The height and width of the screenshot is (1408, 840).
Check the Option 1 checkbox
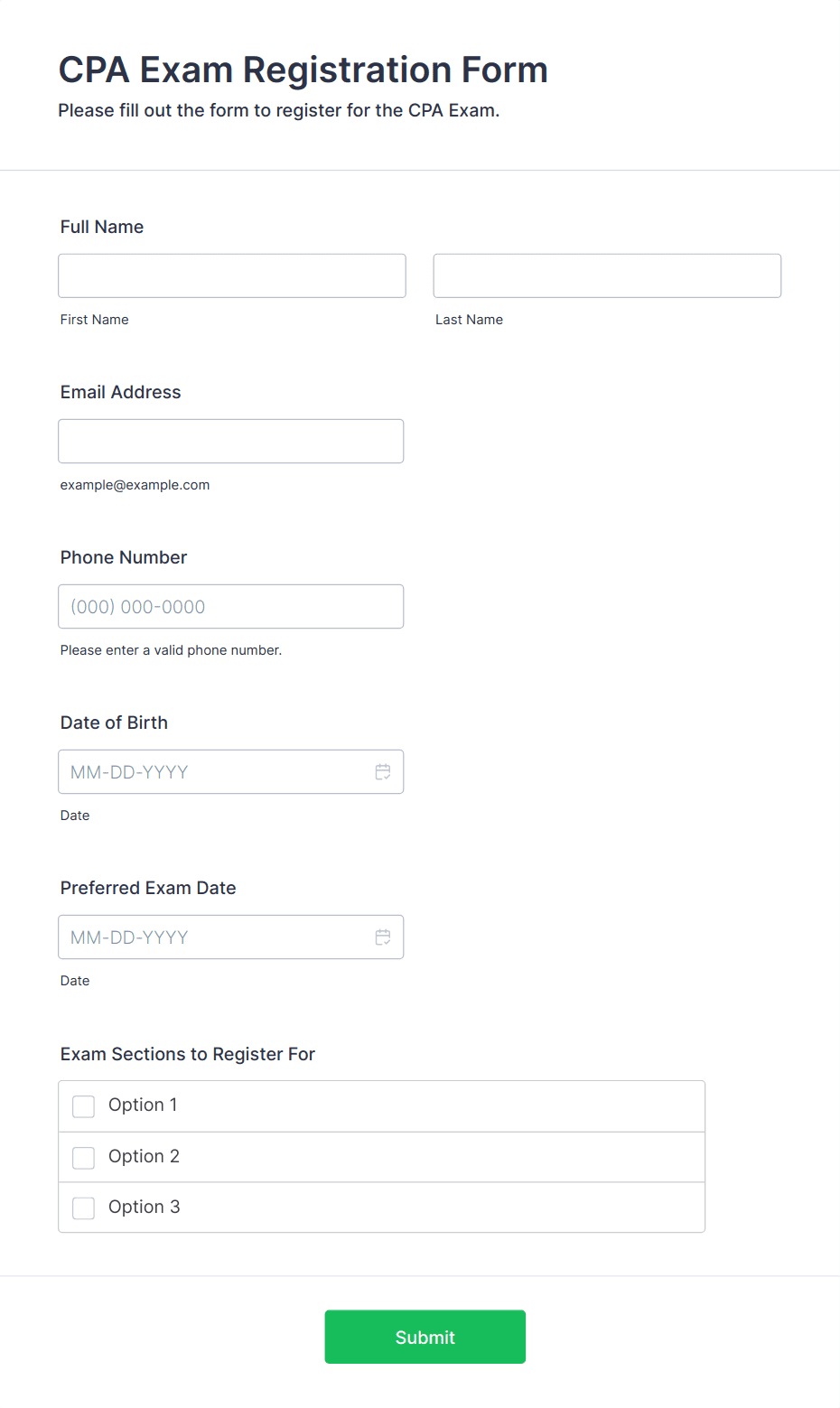click(x=83, y=1106)
